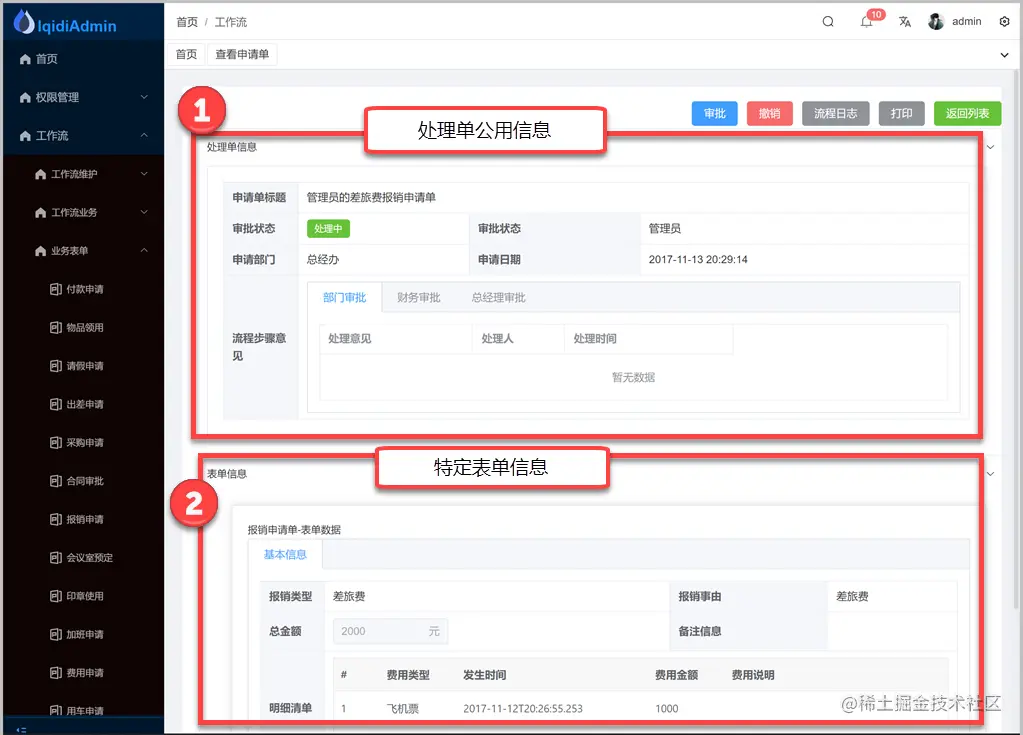This screenshot has height=735, width=1023.
Task: Click the 处理人 column header
Action: [518, 338]
